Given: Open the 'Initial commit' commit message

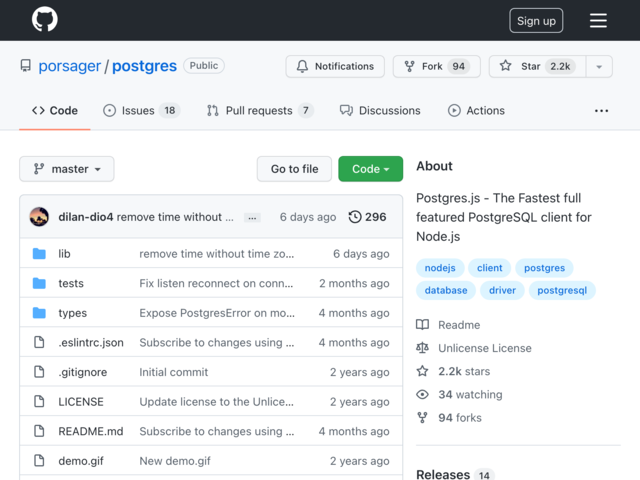Looking at the screenshot, I should click(x=173, y=372).
